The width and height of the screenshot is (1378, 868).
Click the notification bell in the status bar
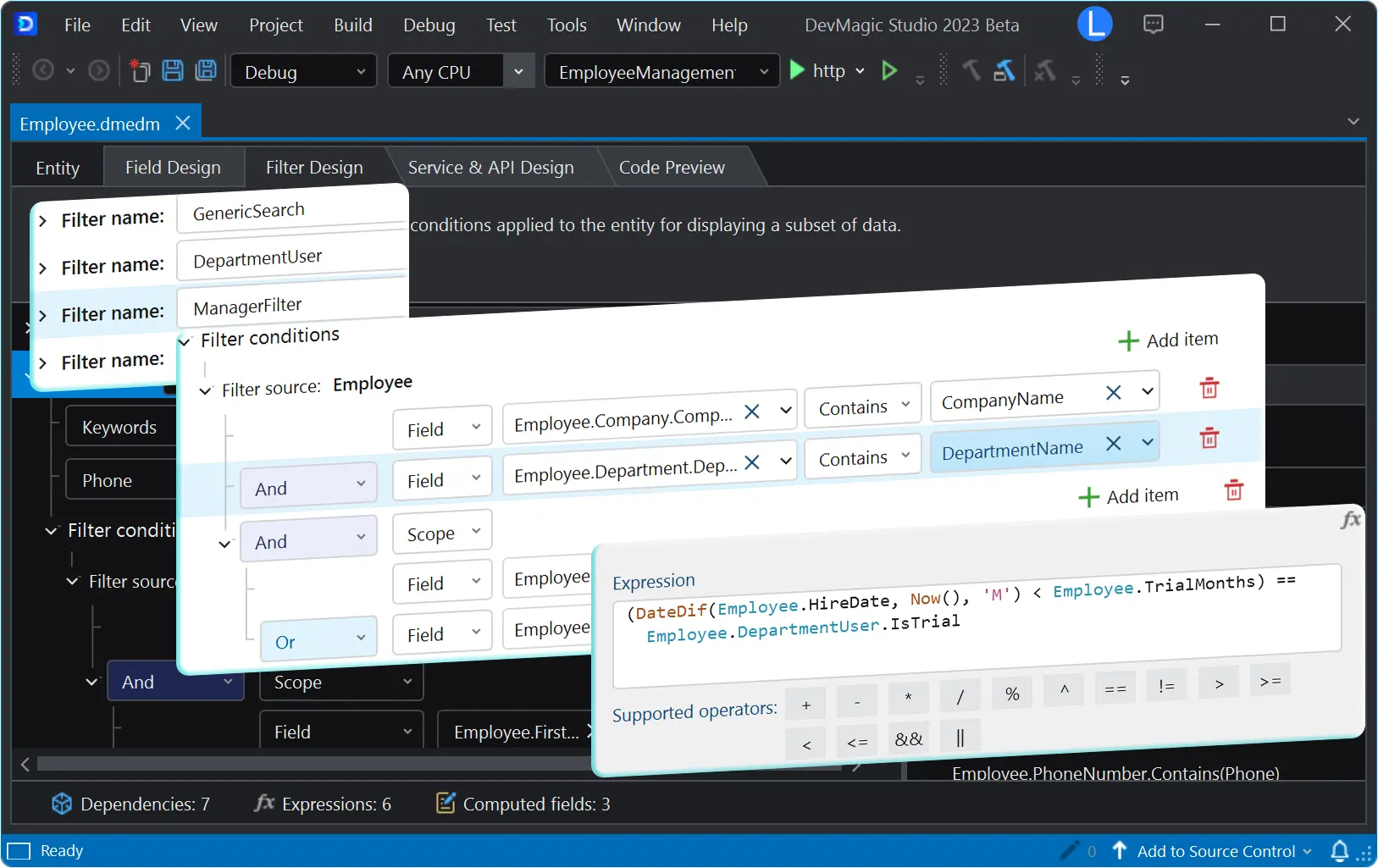(x=1341, y=851)
